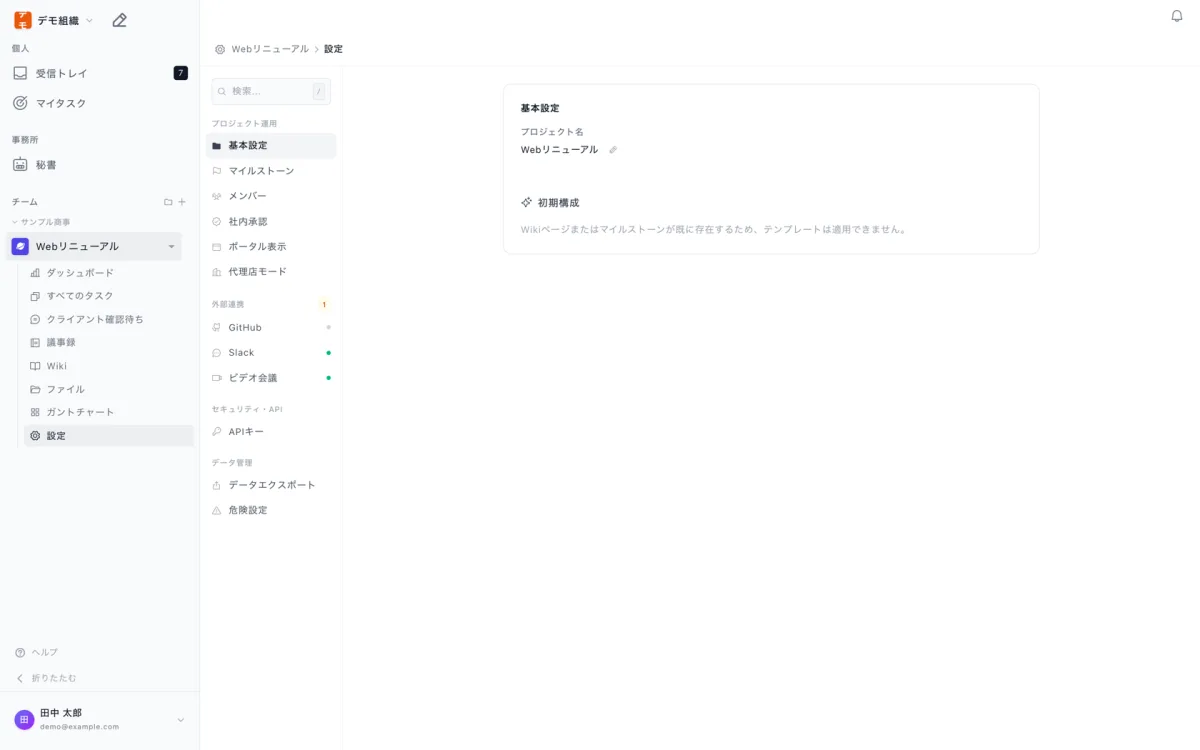Screen dimensions: 1200x750
Task: Click the メンバー people icon
Action: click(x=217, y=196)
